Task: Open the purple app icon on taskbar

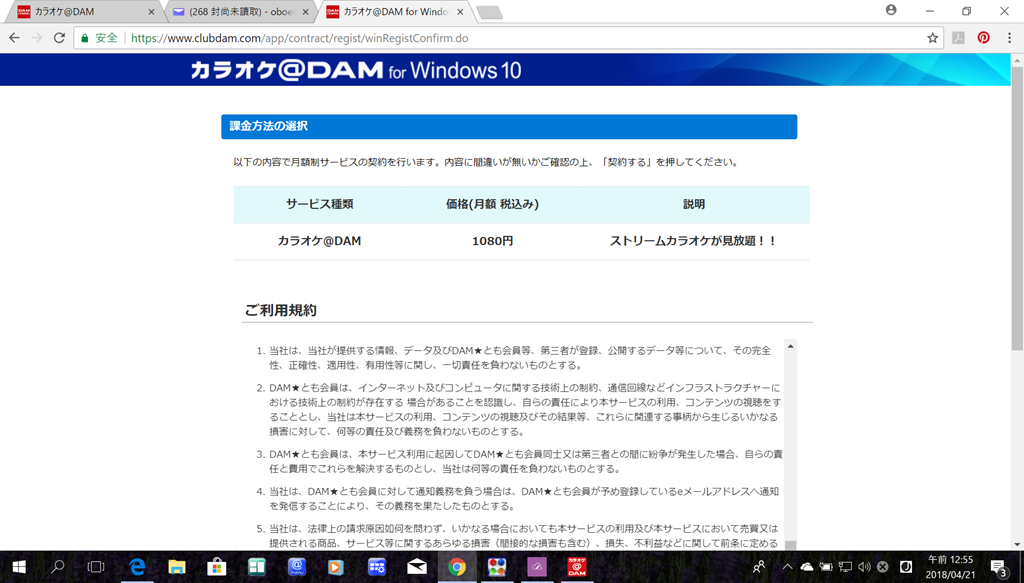Action: [x=537, y=567]
